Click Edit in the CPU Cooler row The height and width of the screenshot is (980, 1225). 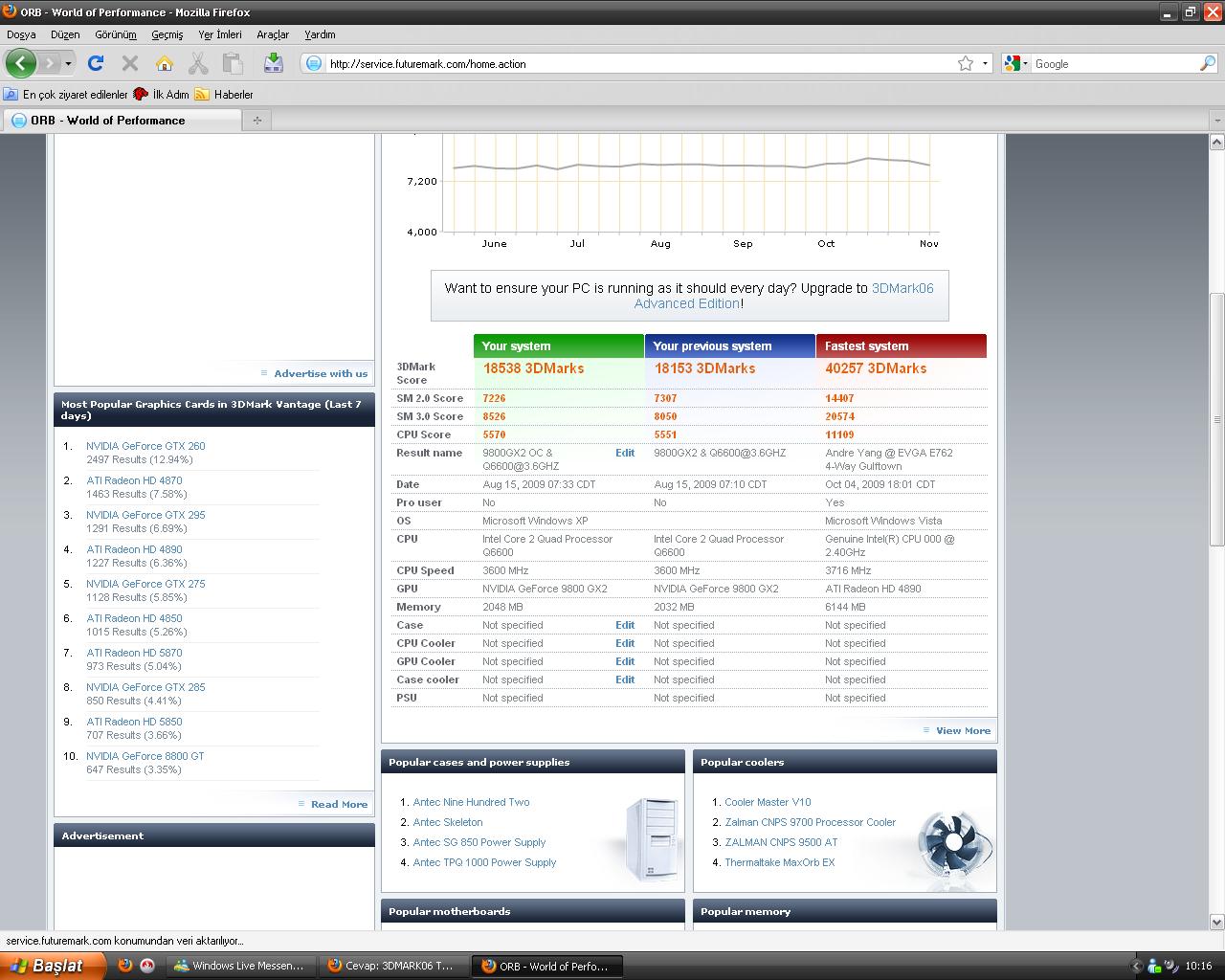pyautogui.click(x=625, y=643)
